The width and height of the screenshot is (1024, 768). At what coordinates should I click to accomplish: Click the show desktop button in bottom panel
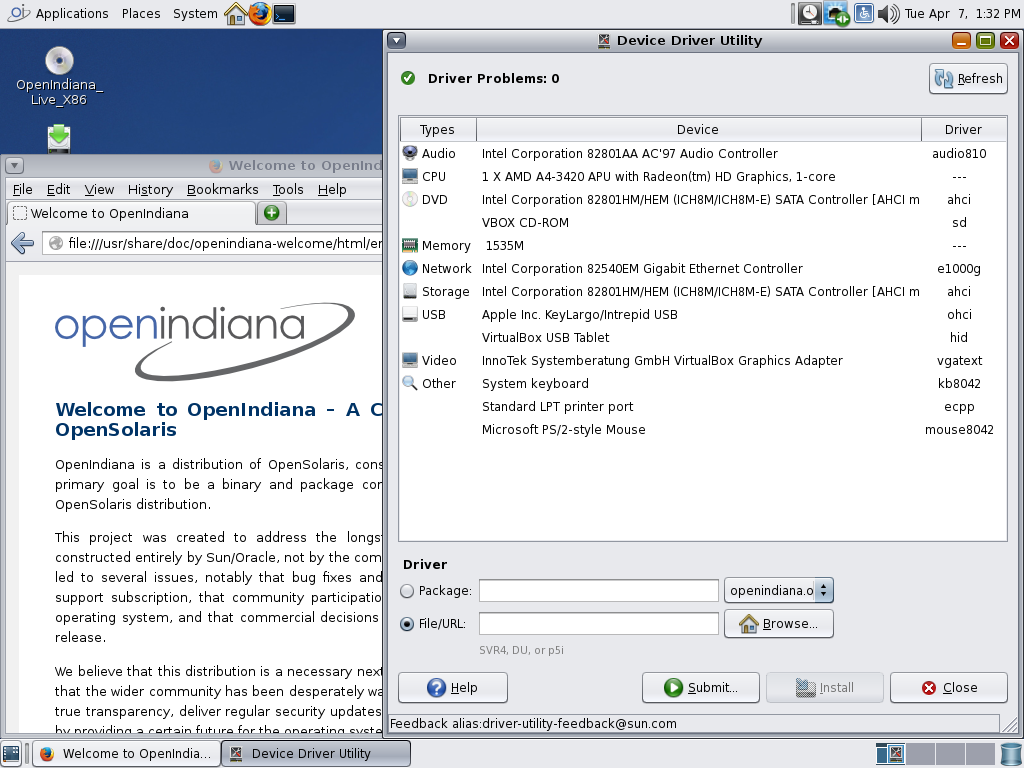click(11, 754)
